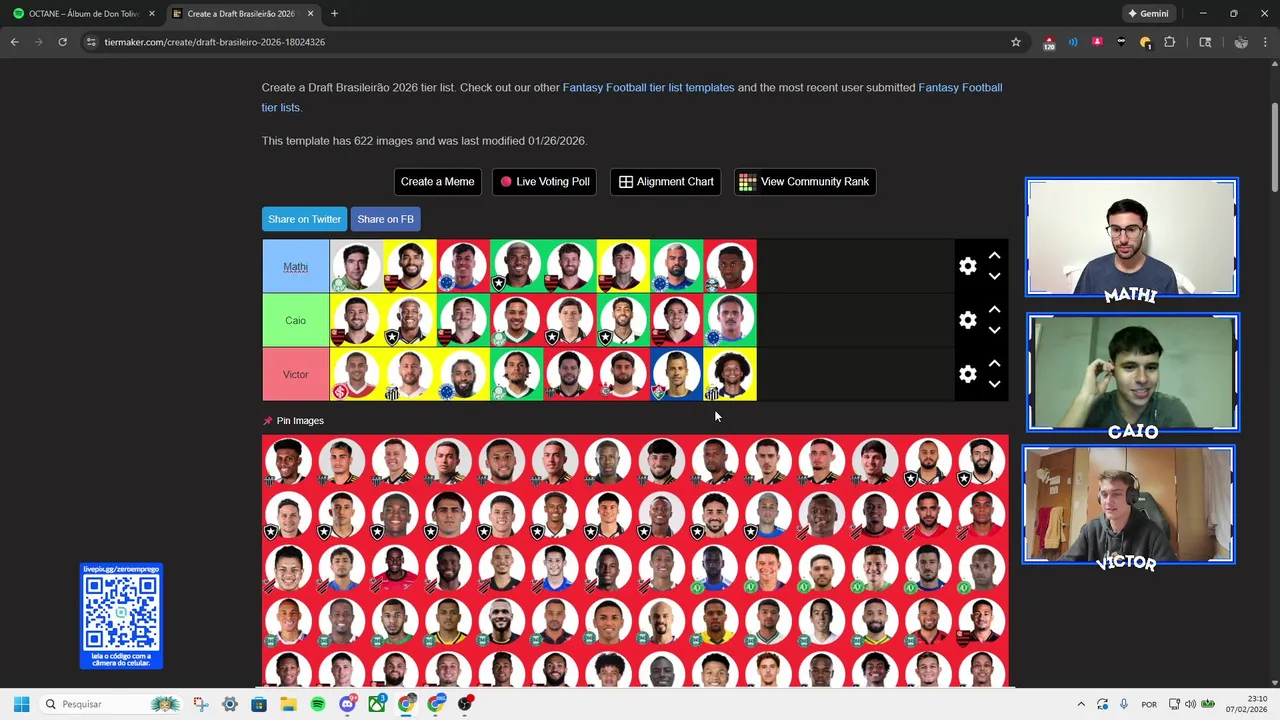Open settings gear for Mathi row
1280x720 pixels.
(967, 266)
